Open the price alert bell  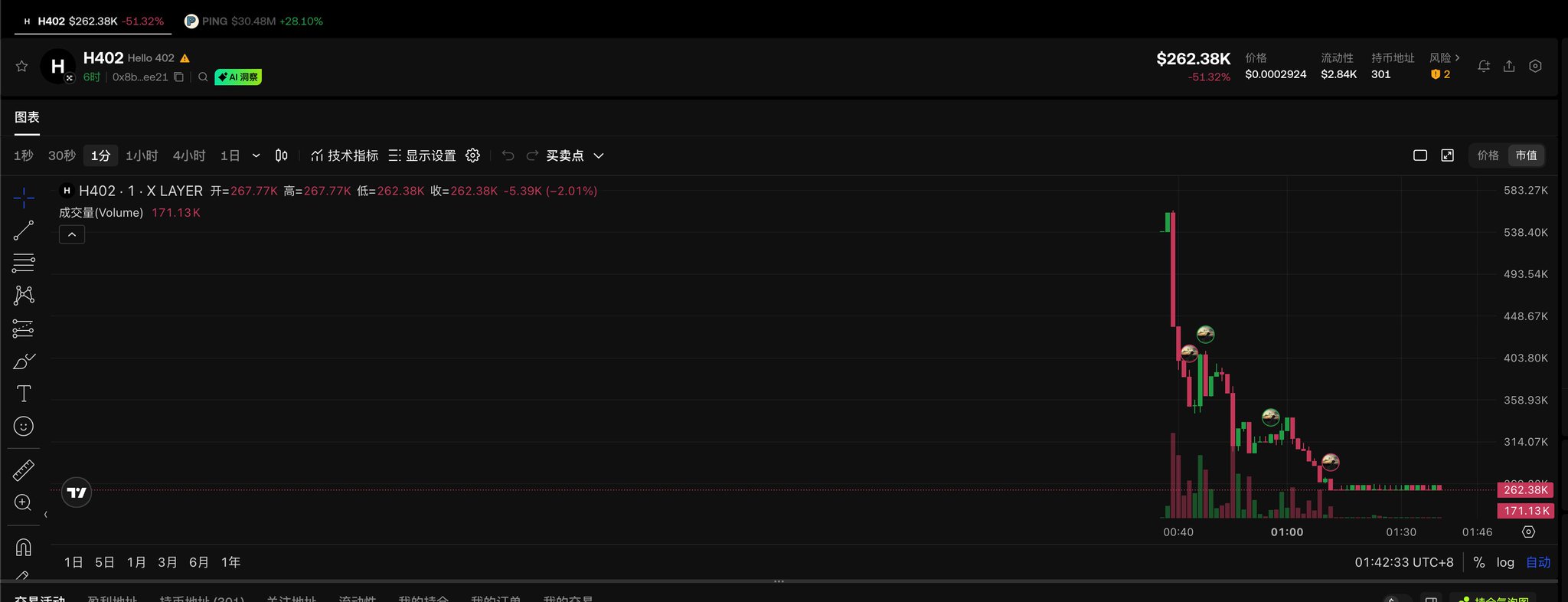(1484, 67)
